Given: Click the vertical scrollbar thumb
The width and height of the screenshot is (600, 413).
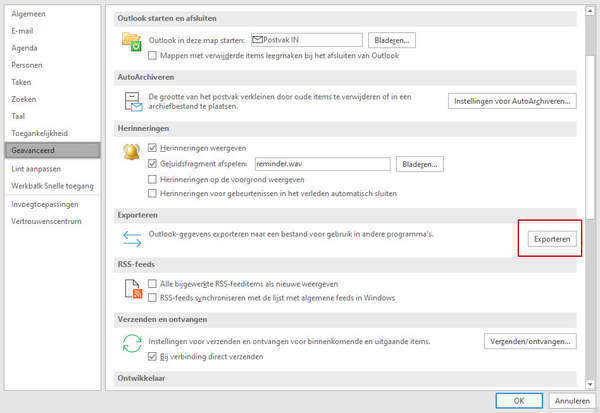Looking at the screenshot, I should coord(590,137).
